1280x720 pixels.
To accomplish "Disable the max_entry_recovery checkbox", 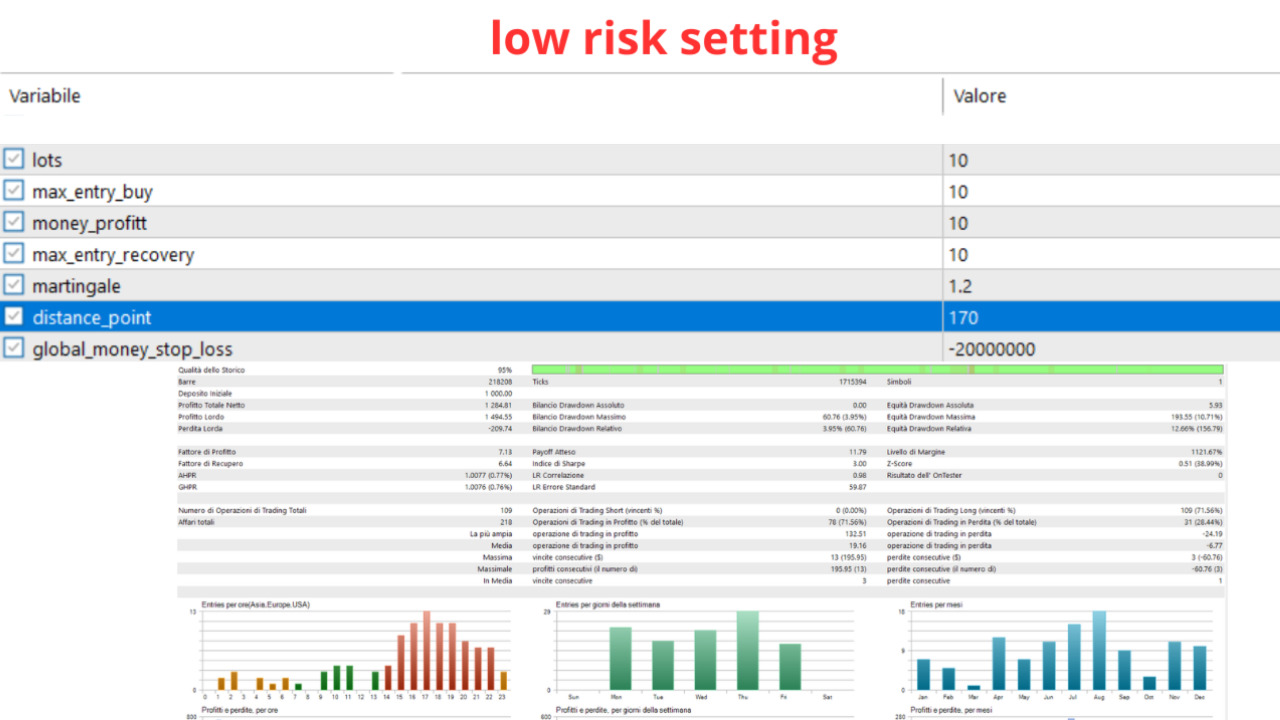I will coord(13,254).
